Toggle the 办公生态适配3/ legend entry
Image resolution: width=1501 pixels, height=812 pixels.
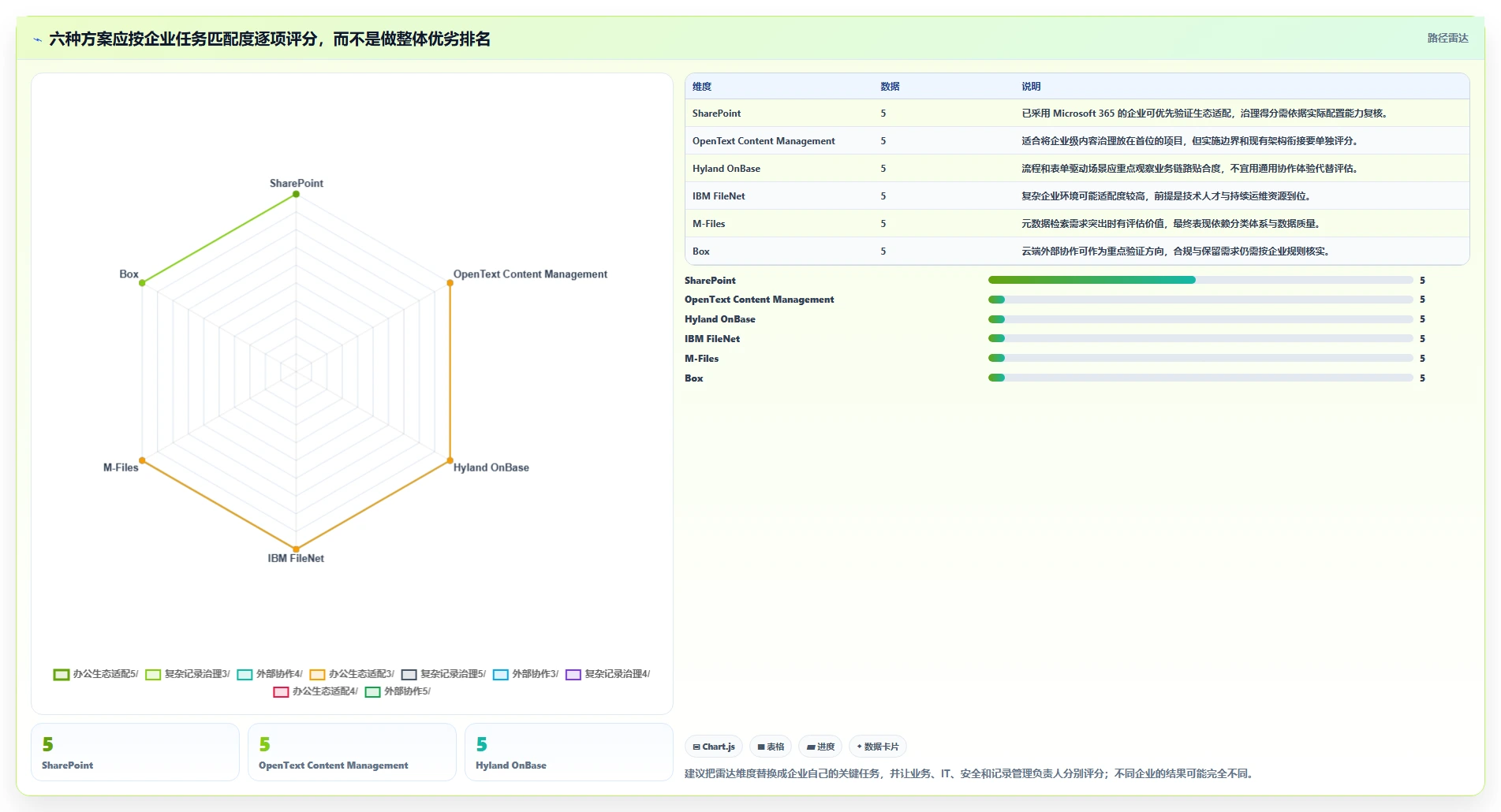pos(352,674)
